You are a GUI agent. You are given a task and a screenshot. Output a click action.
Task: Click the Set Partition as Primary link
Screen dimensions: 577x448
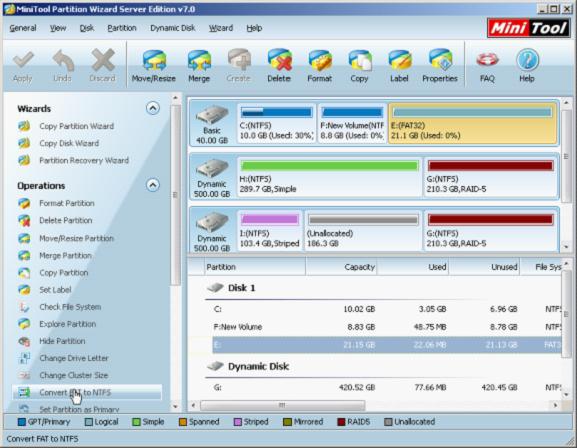(x=79, y=409)
